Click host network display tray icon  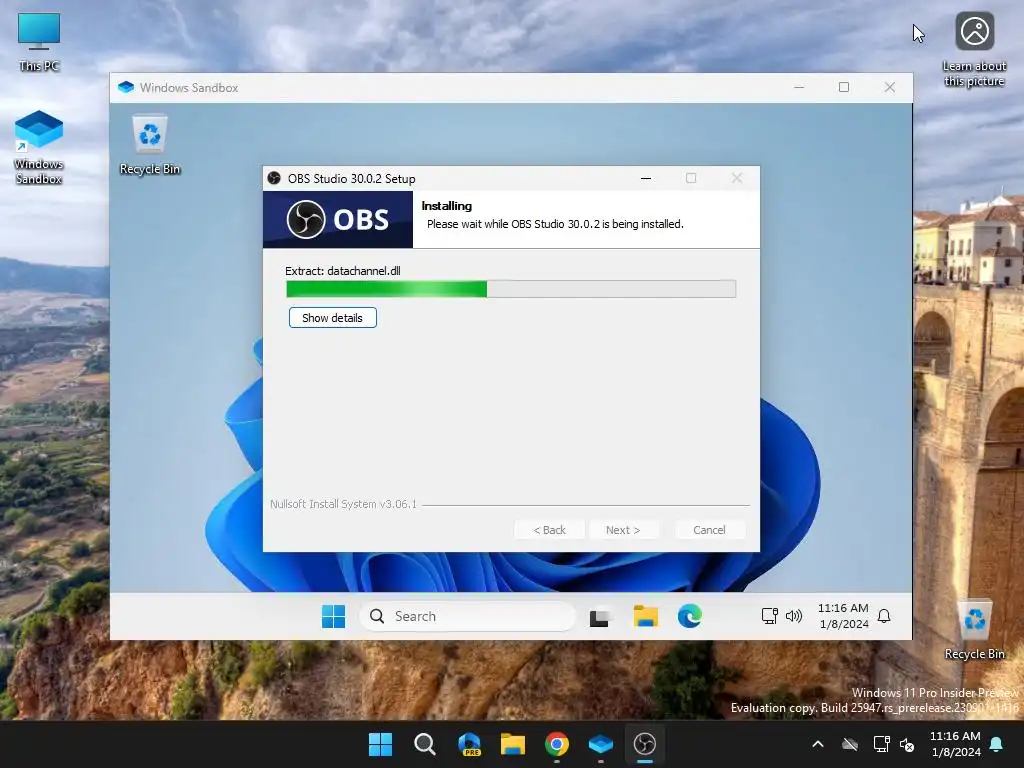(x=882, y=744)
